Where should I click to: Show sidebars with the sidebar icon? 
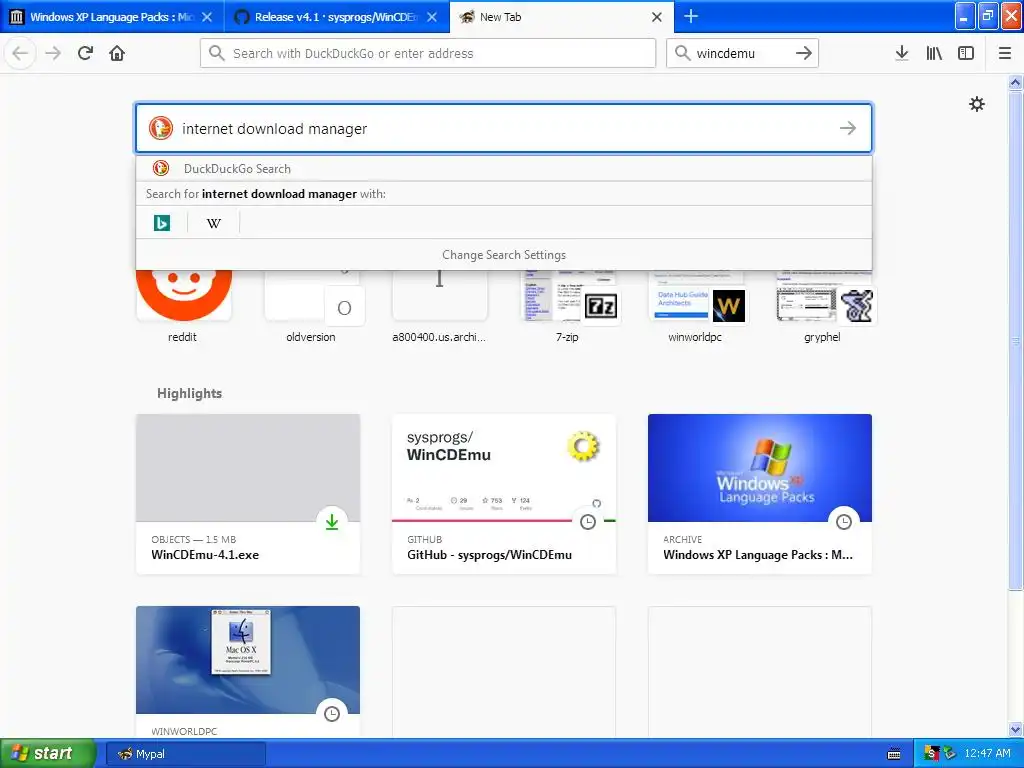965,53
